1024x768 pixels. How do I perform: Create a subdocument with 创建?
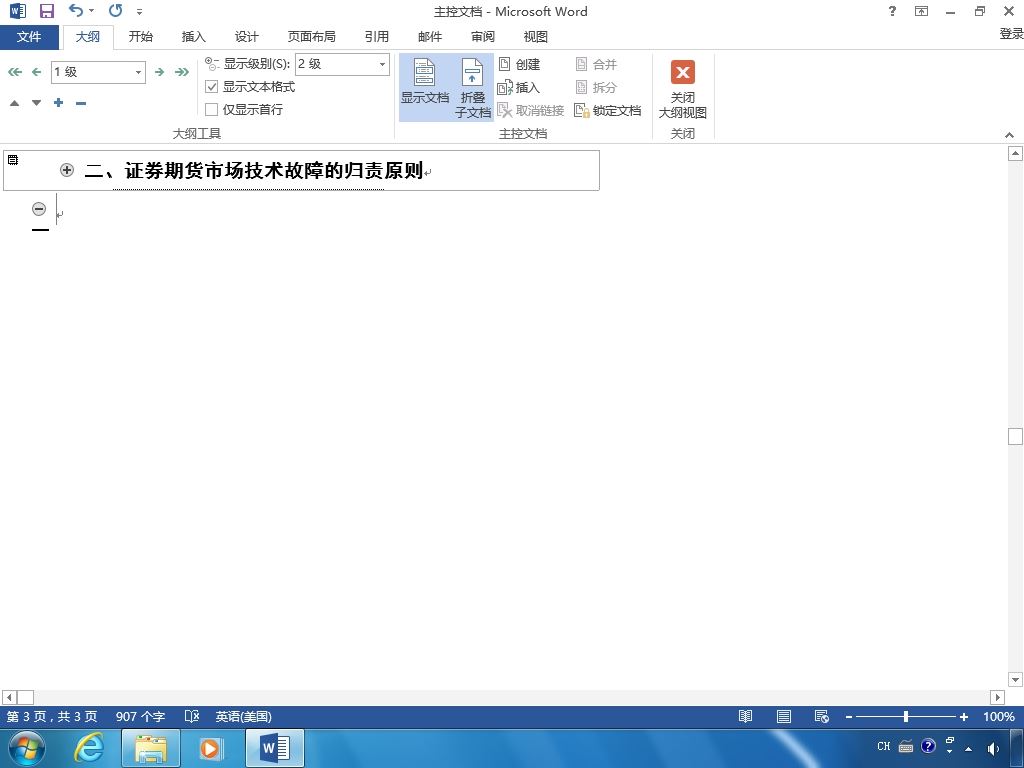519,64
